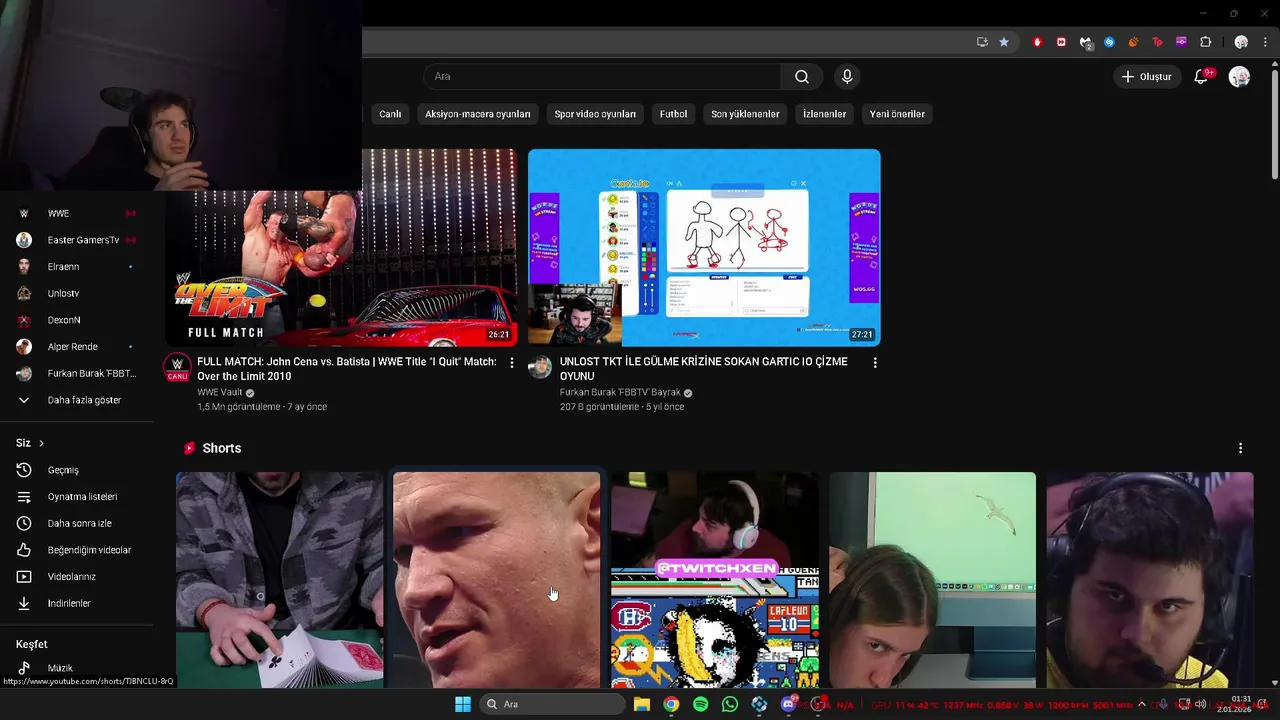The image size is (1280, 720).
Task: Select Spor video oyunları filter chip
Action: pyautogui.click(x=595, y=114)
